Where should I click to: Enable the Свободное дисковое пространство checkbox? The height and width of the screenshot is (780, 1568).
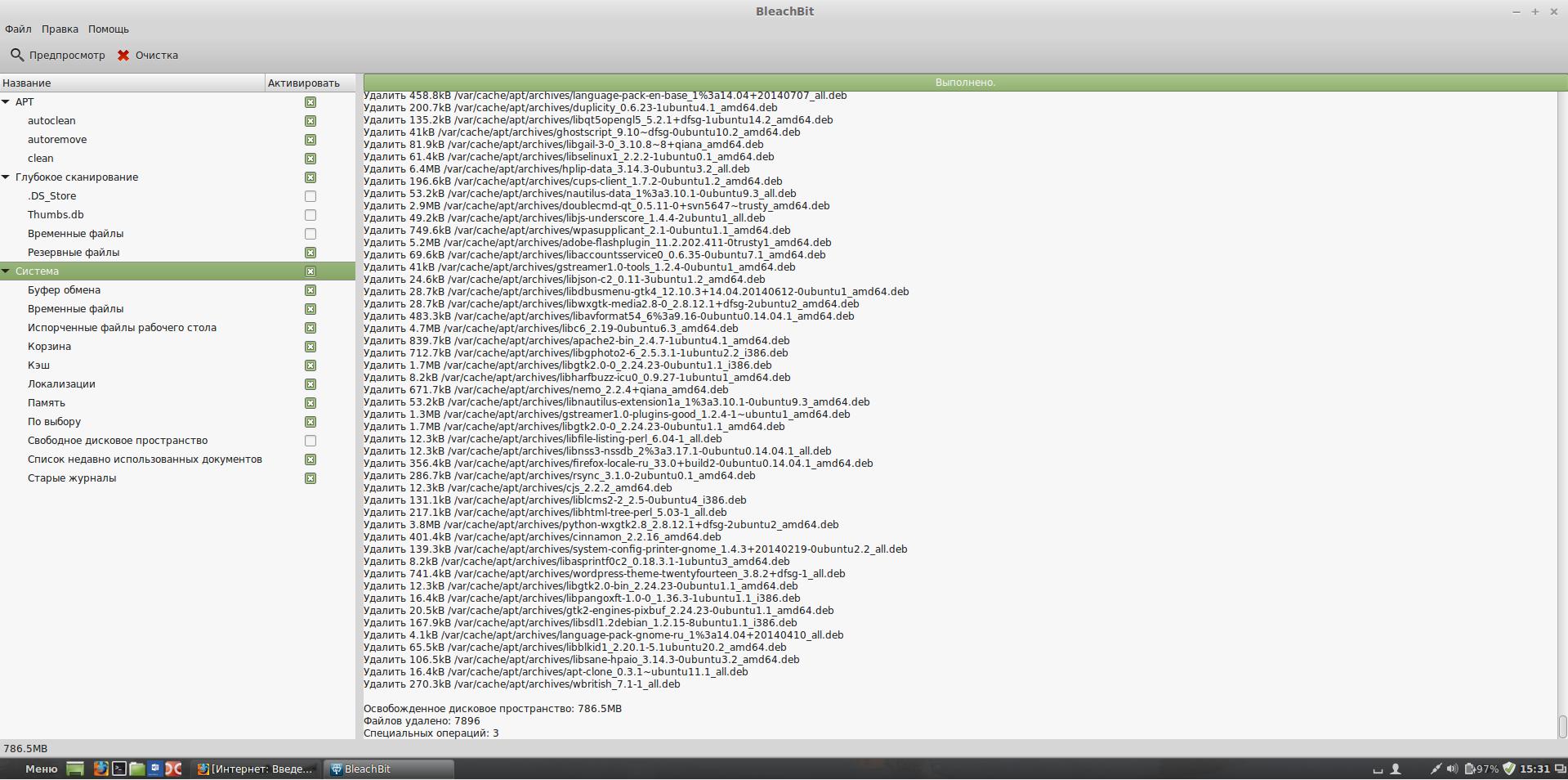point(310,441)
